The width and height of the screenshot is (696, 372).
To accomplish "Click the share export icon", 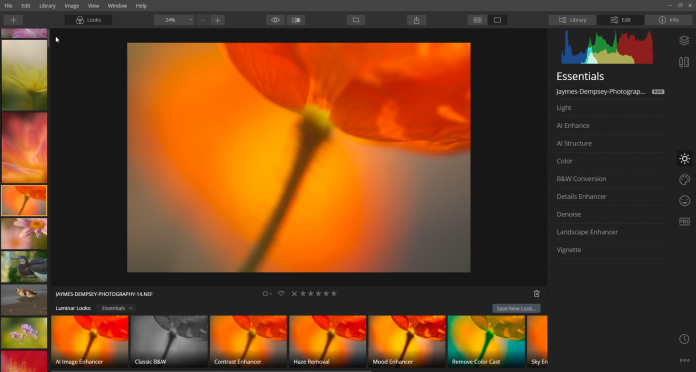I will click(416, 20).
